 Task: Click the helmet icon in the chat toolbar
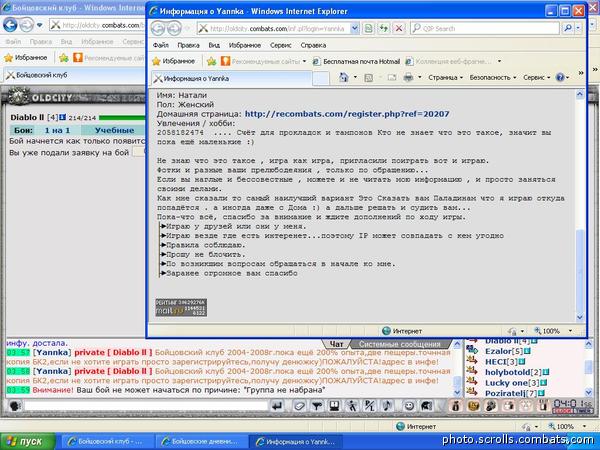tap(427, 406)
